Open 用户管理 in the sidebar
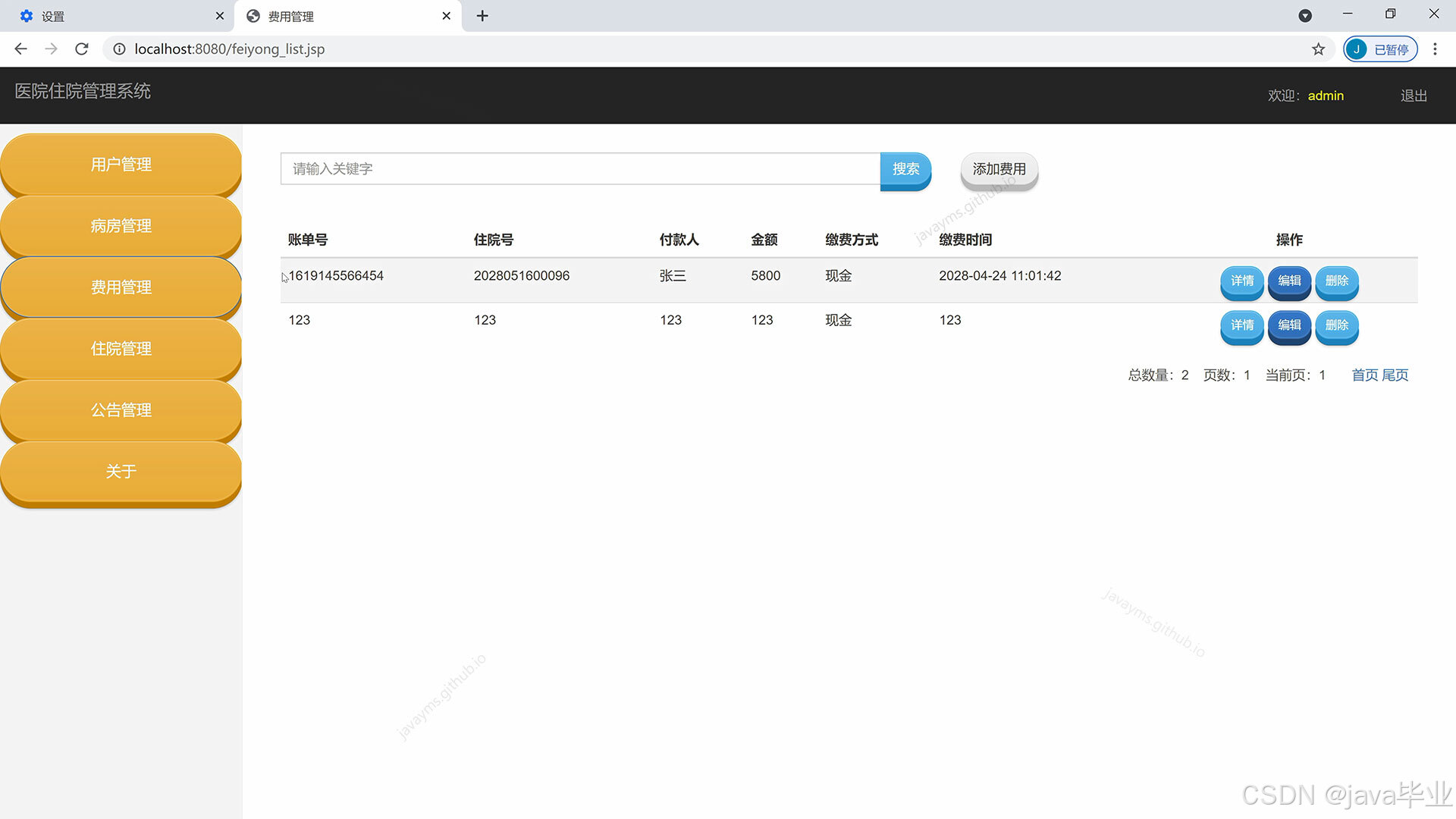The image size is (1456, 819). point(121,165)
